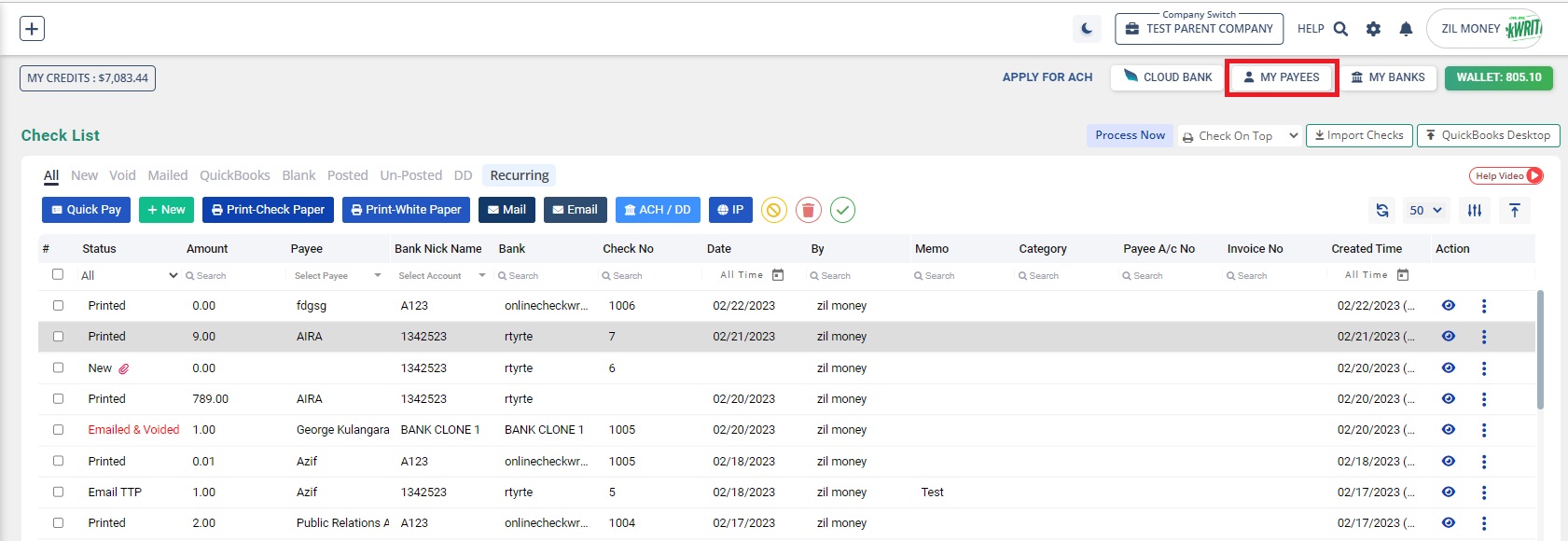Viewport: 1568px width, 541px height.
Task: Open CLOUD BANK
Action: point(1167,77)
